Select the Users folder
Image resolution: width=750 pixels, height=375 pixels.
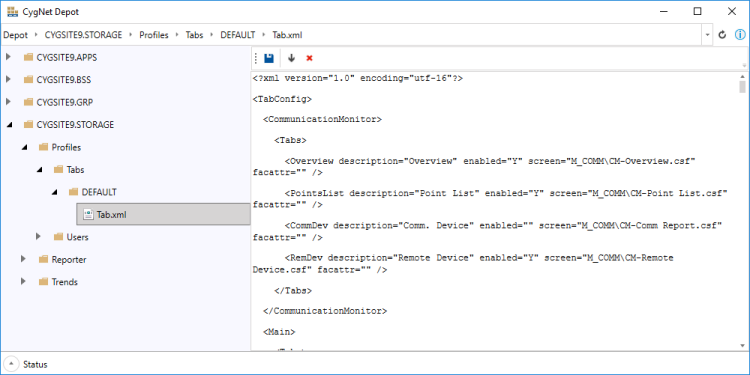(x=77, y=237)
